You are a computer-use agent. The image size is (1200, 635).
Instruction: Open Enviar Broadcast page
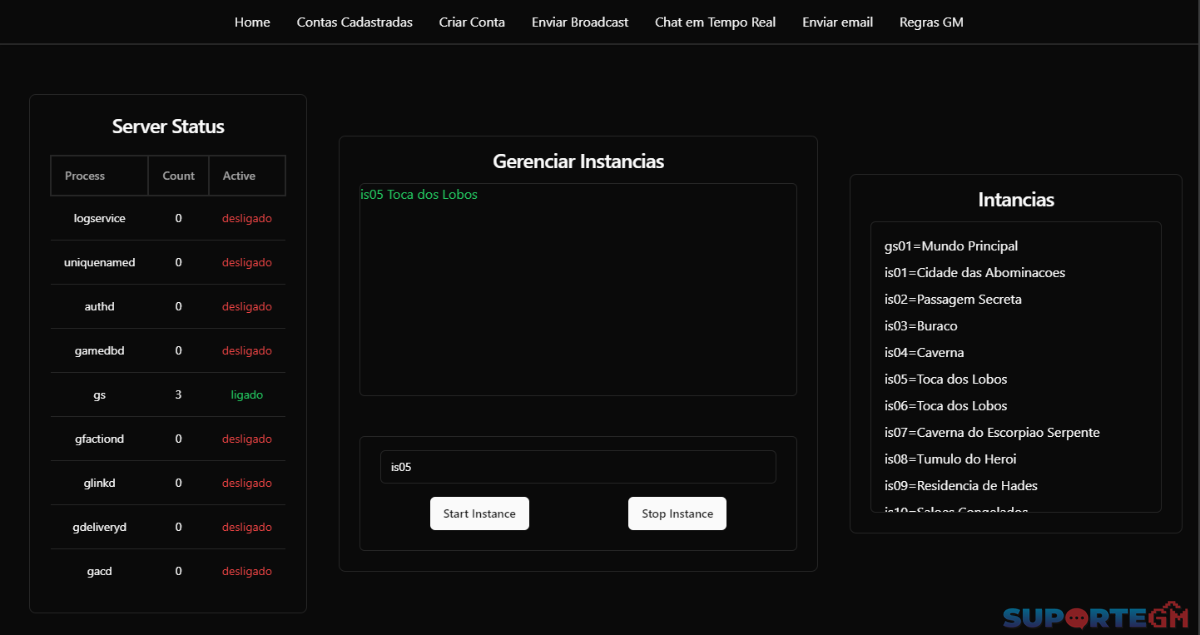point(580,22)
